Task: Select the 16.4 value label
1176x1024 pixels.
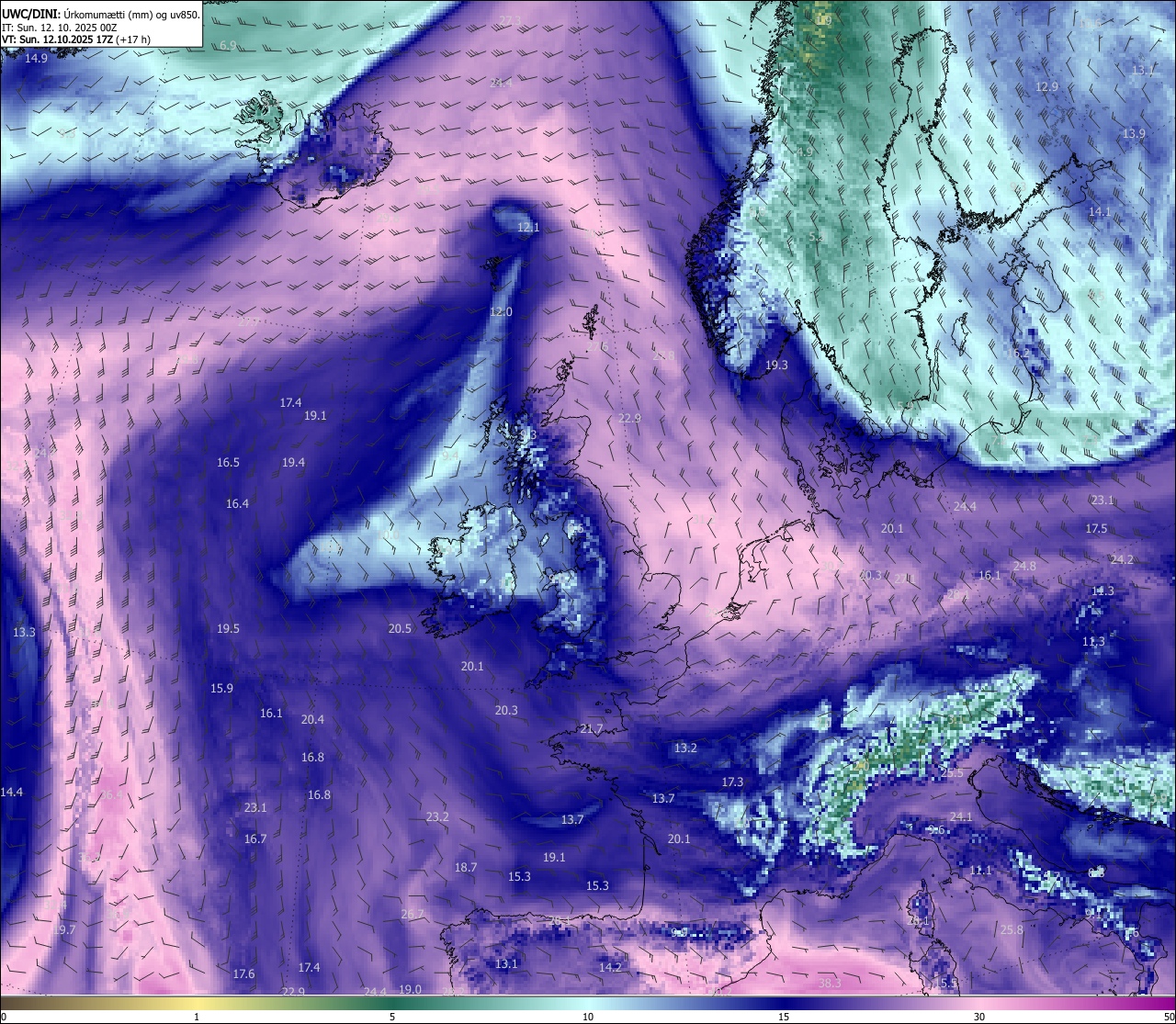Action: [x=237, y=504]
